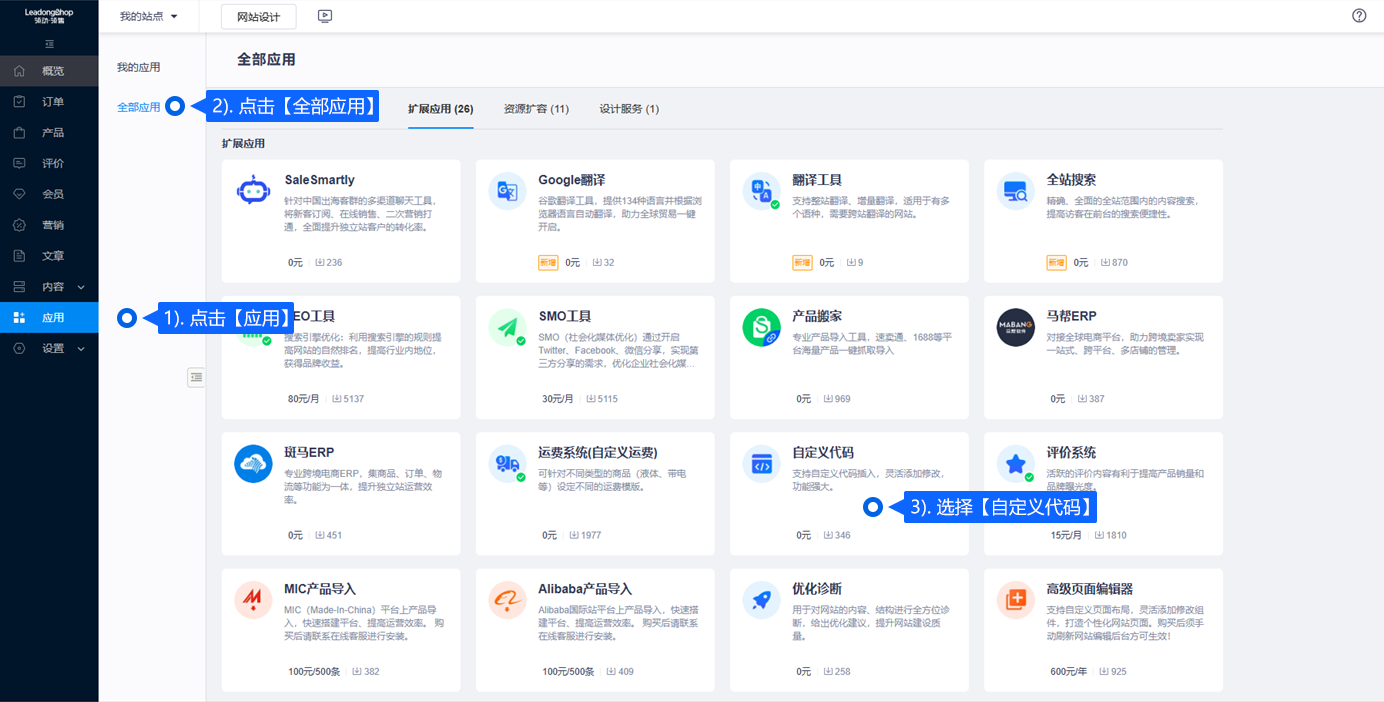Open the SaleSmartly app title
This screenshot has height=702, width=1384.
coord(320,180)
